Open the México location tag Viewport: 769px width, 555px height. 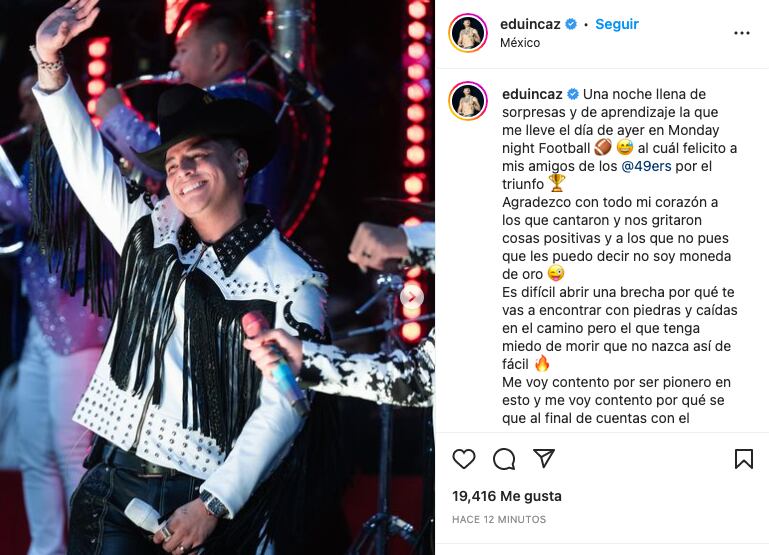[520, 43]
